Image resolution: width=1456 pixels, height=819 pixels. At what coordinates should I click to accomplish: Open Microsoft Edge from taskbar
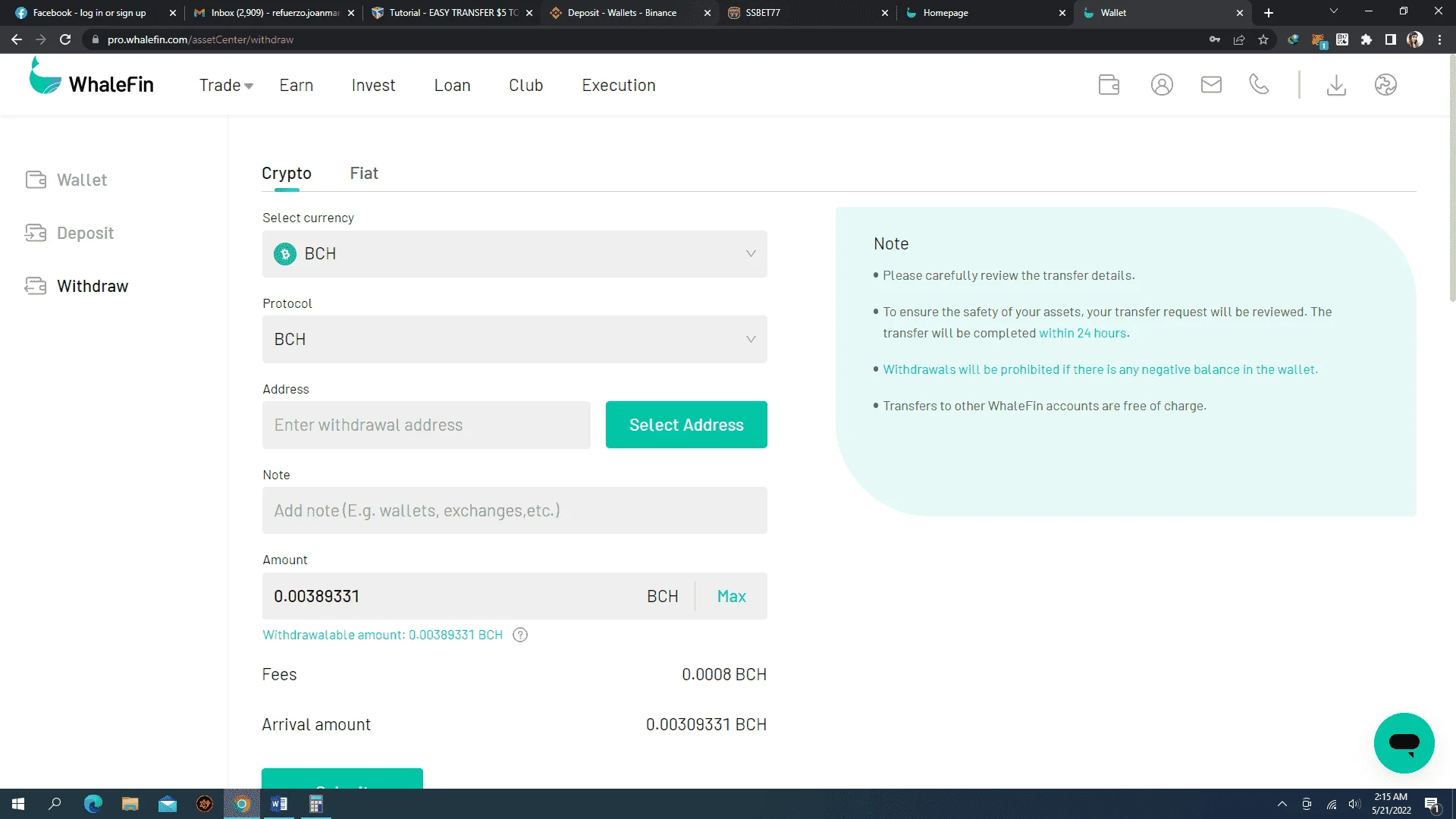[93, 804]
